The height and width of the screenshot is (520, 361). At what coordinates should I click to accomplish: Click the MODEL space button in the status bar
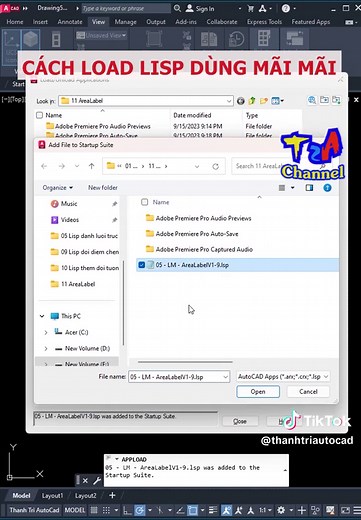tap(75, 510)
